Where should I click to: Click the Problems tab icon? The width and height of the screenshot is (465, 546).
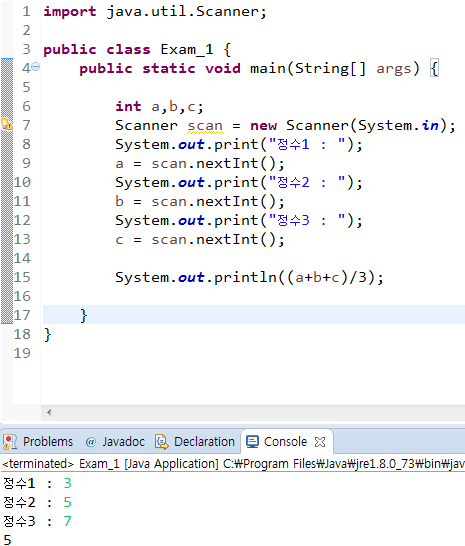click(x=10, y=442)
